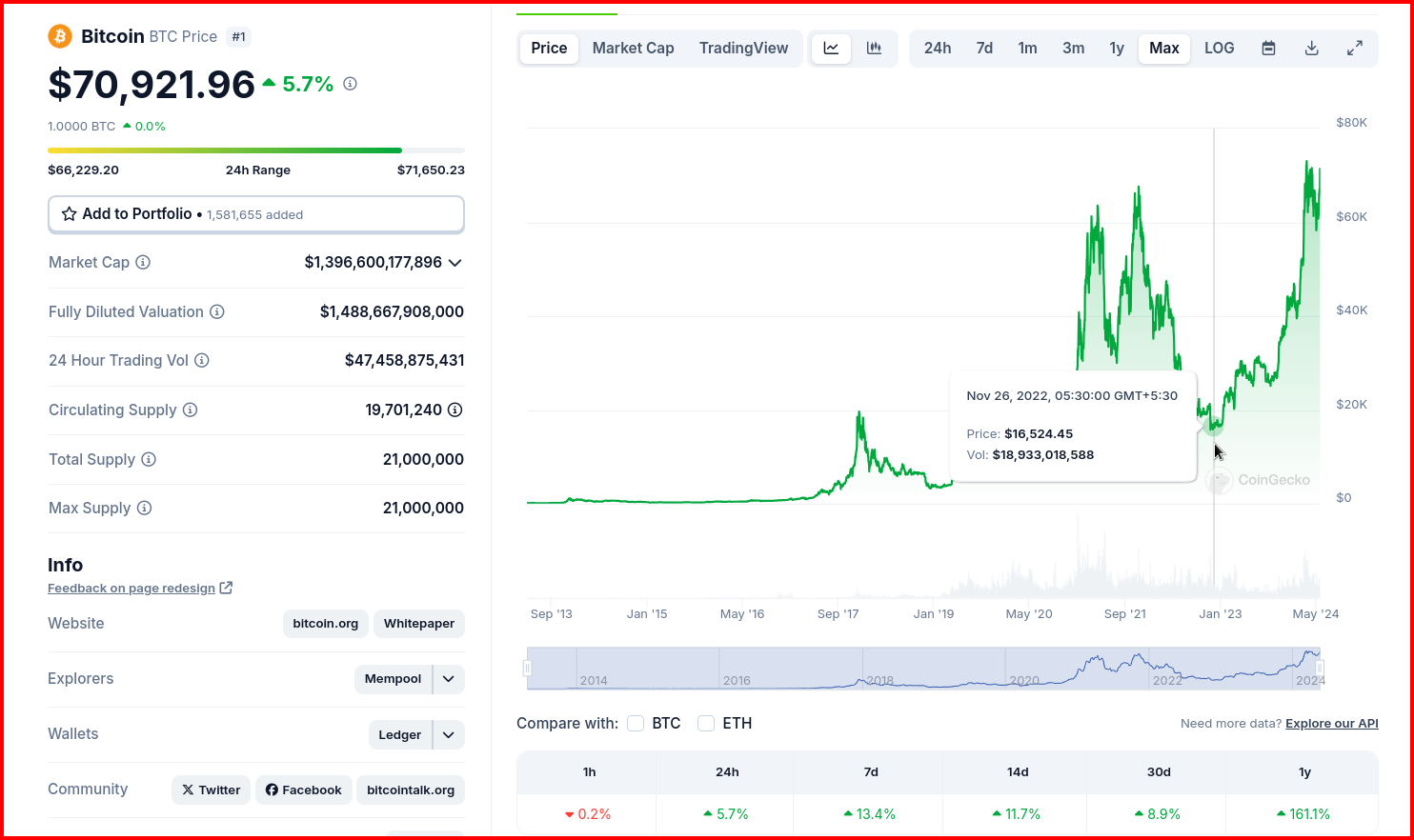
Task: Open Explorers dropdown next to Mempool
Action: click(449, 679)
